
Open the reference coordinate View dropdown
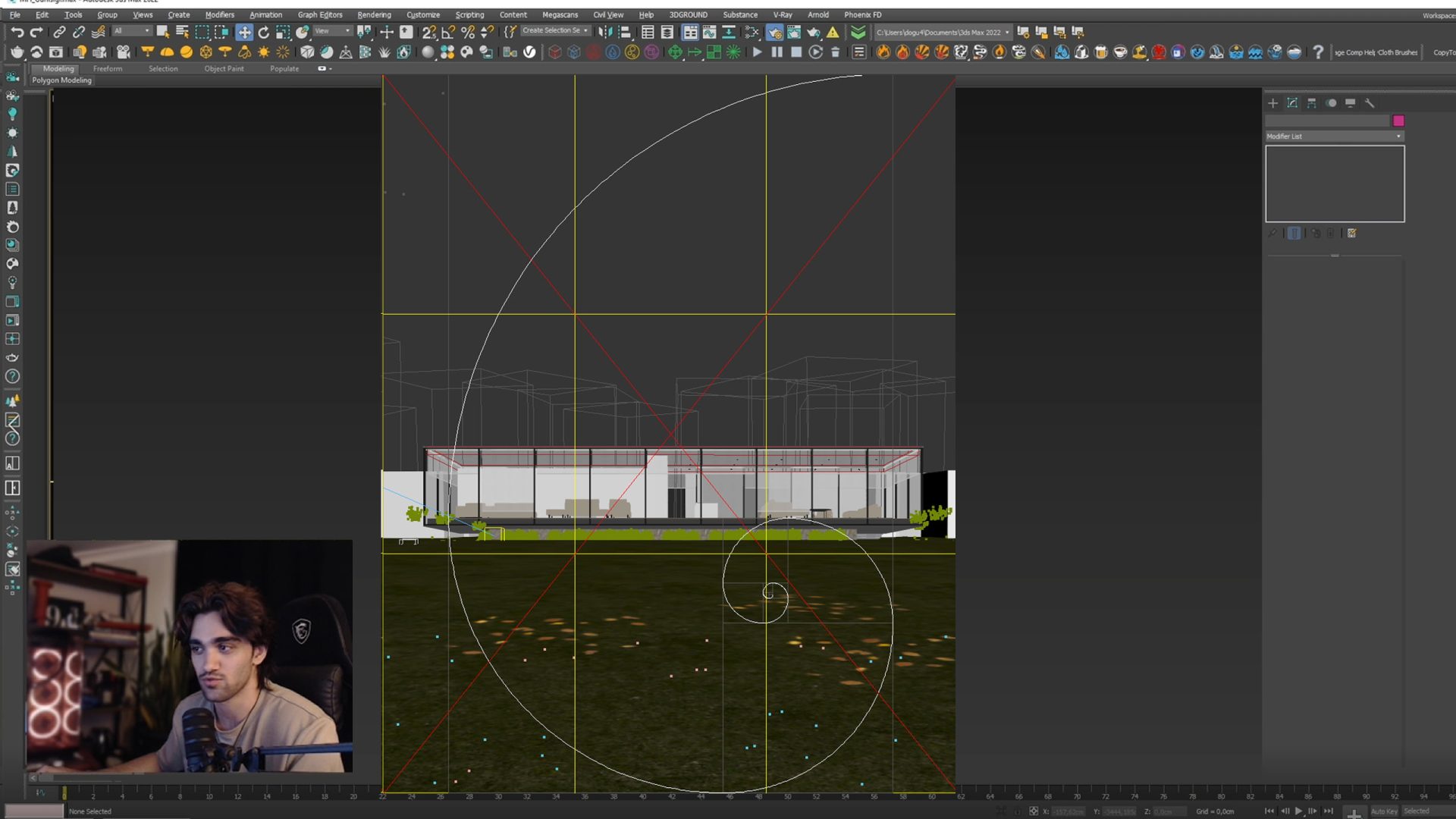tap(333, 31)
